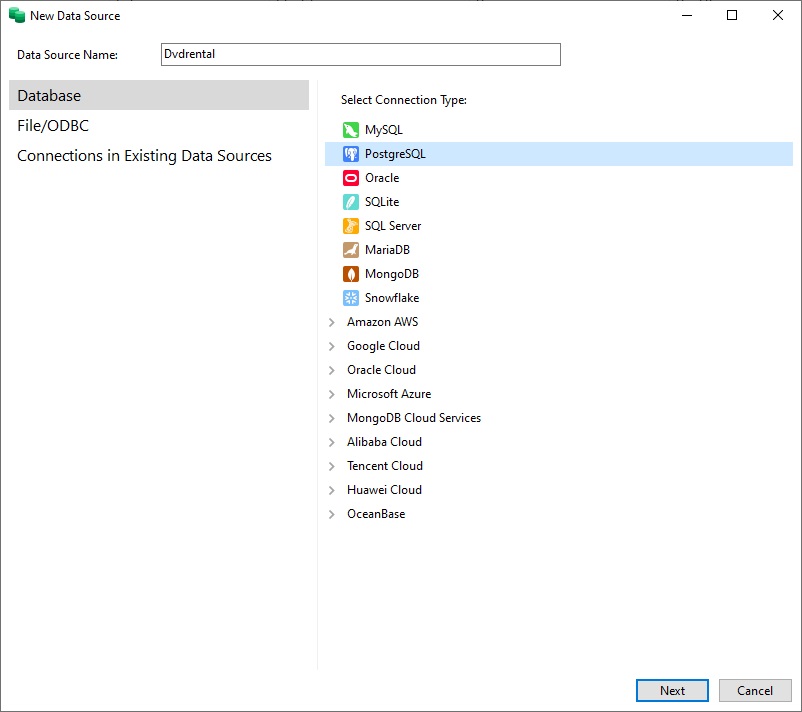
Task: Maximize the New Data Source window
Action: point(732,15)
